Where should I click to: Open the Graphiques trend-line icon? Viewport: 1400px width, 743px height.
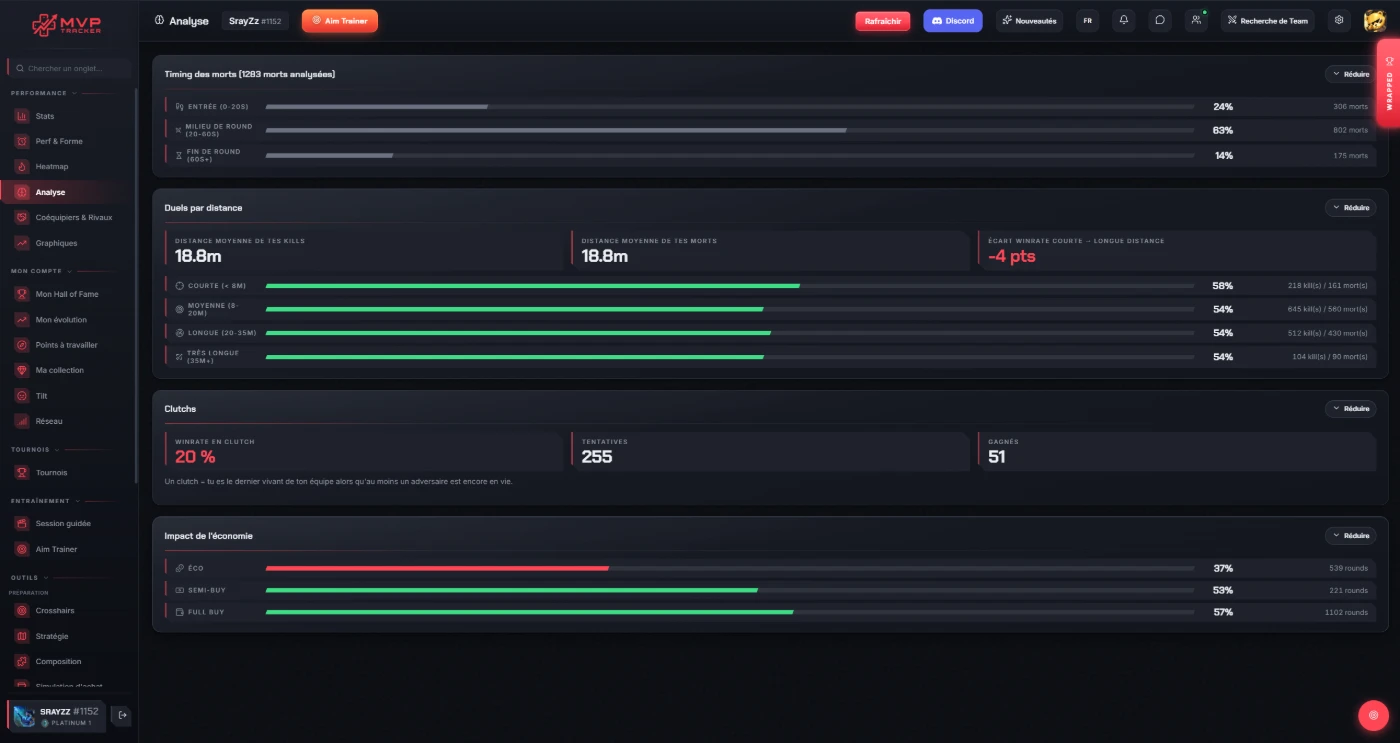[22, 243]
